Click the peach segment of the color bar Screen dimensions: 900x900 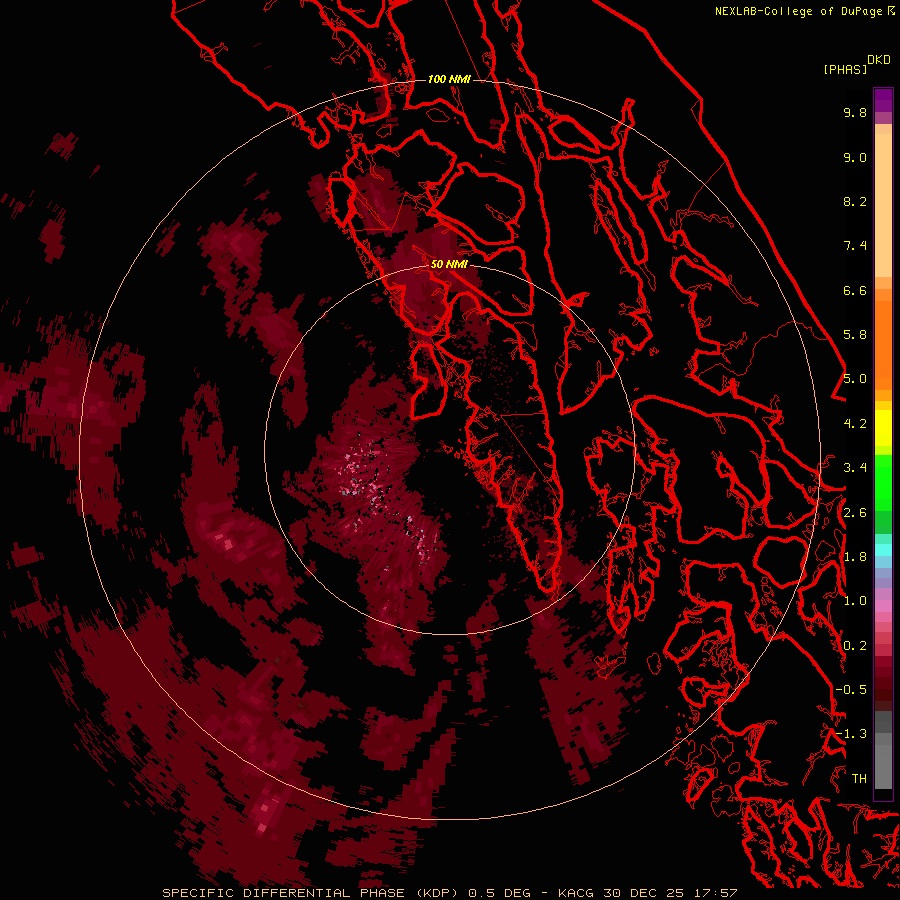click(883, 205)
